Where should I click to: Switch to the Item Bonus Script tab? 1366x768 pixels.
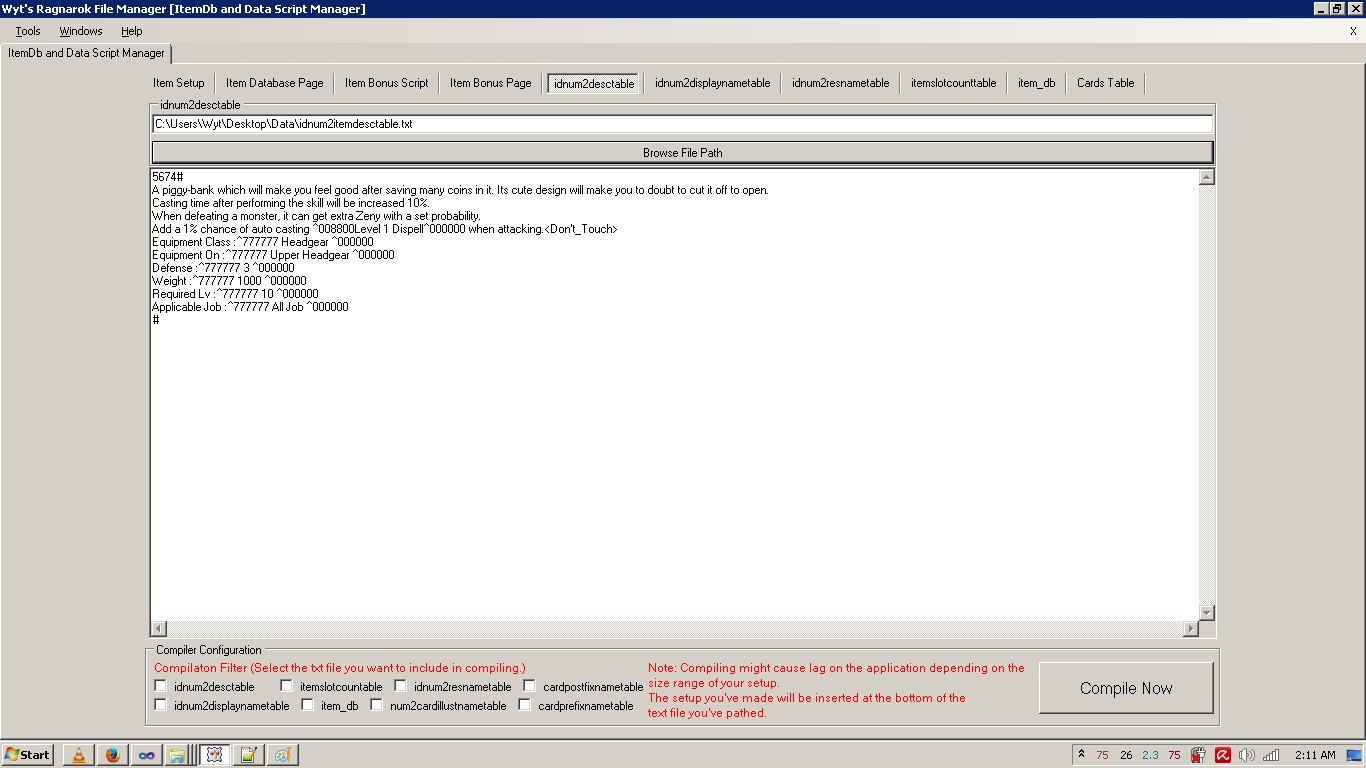click(x=386, y=83)
